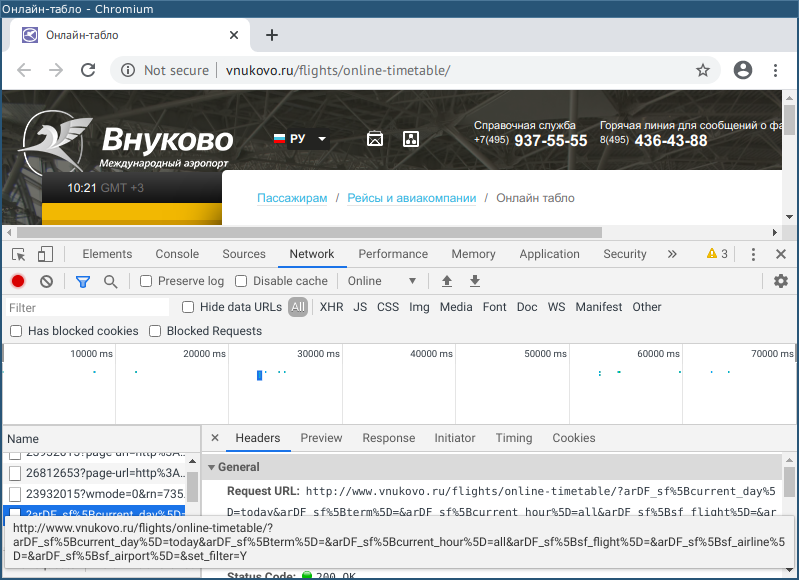Click the Внуково airport logo
The height and width of the screenshot is (580, 799).
[126, 141]
